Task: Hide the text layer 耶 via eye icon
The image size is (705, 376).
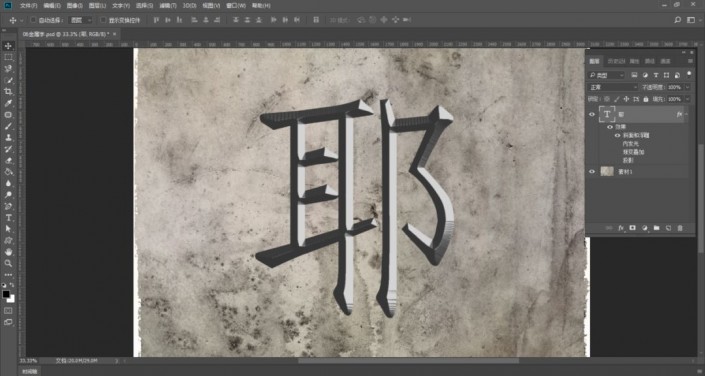Action: point(592,115)
